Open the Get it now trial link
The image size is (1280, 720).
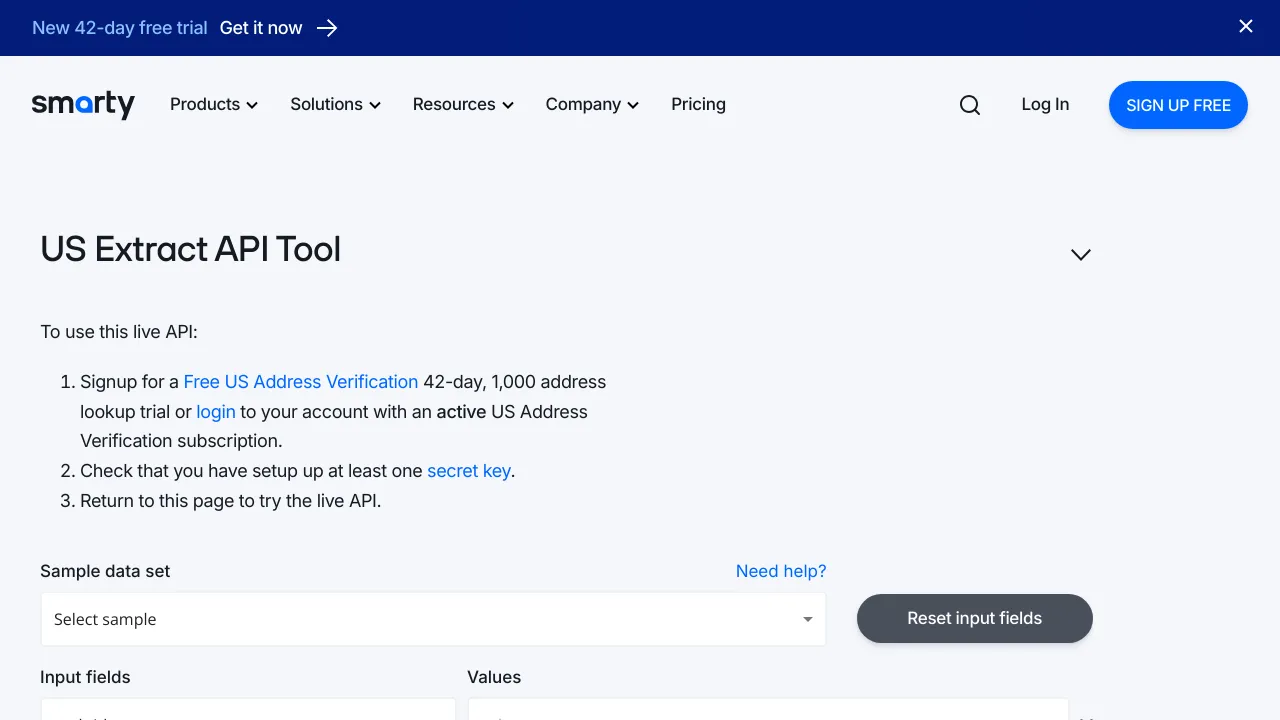click(x=261, y=28)
